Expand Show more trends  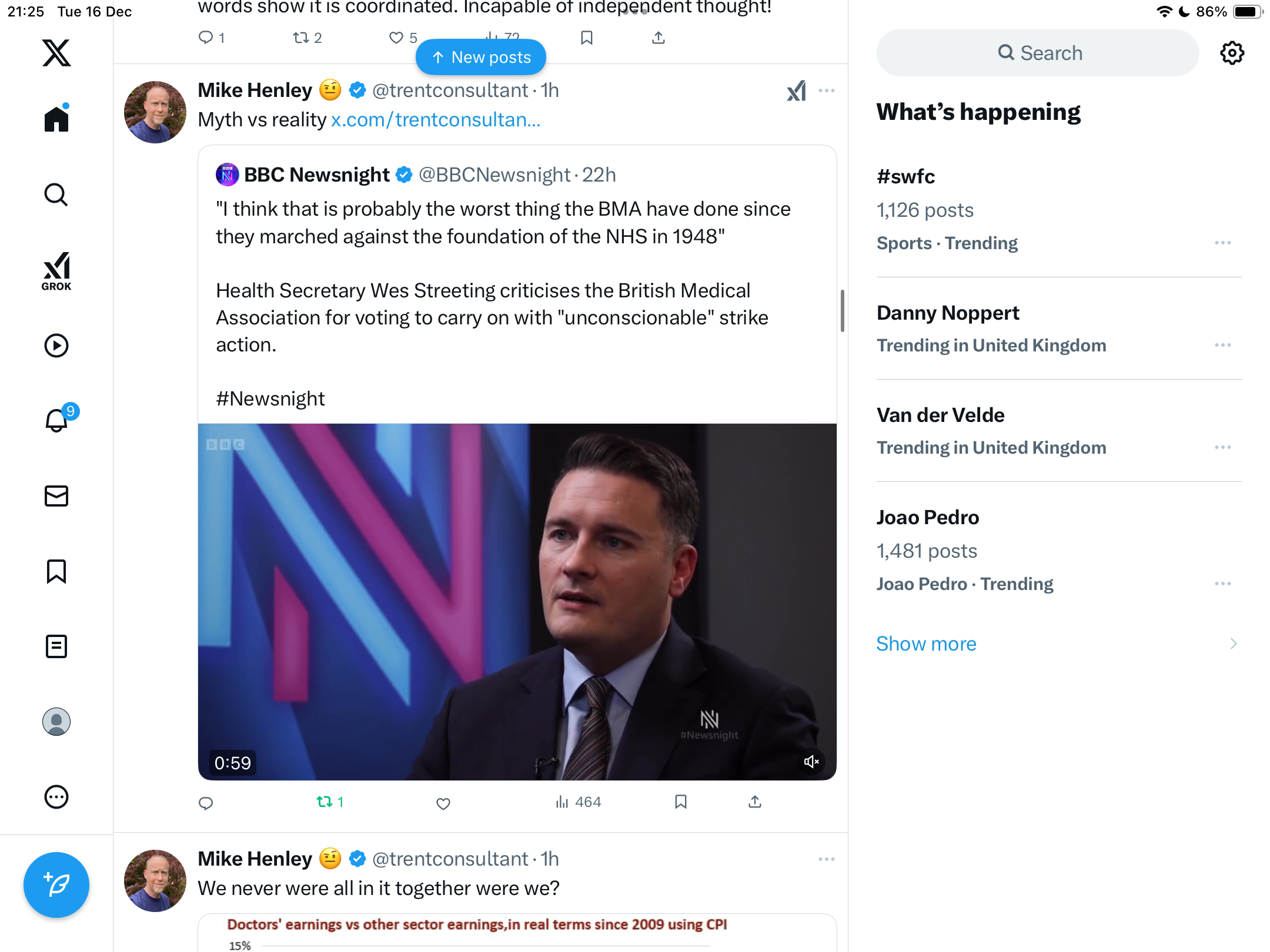click(x=926, y=643)
